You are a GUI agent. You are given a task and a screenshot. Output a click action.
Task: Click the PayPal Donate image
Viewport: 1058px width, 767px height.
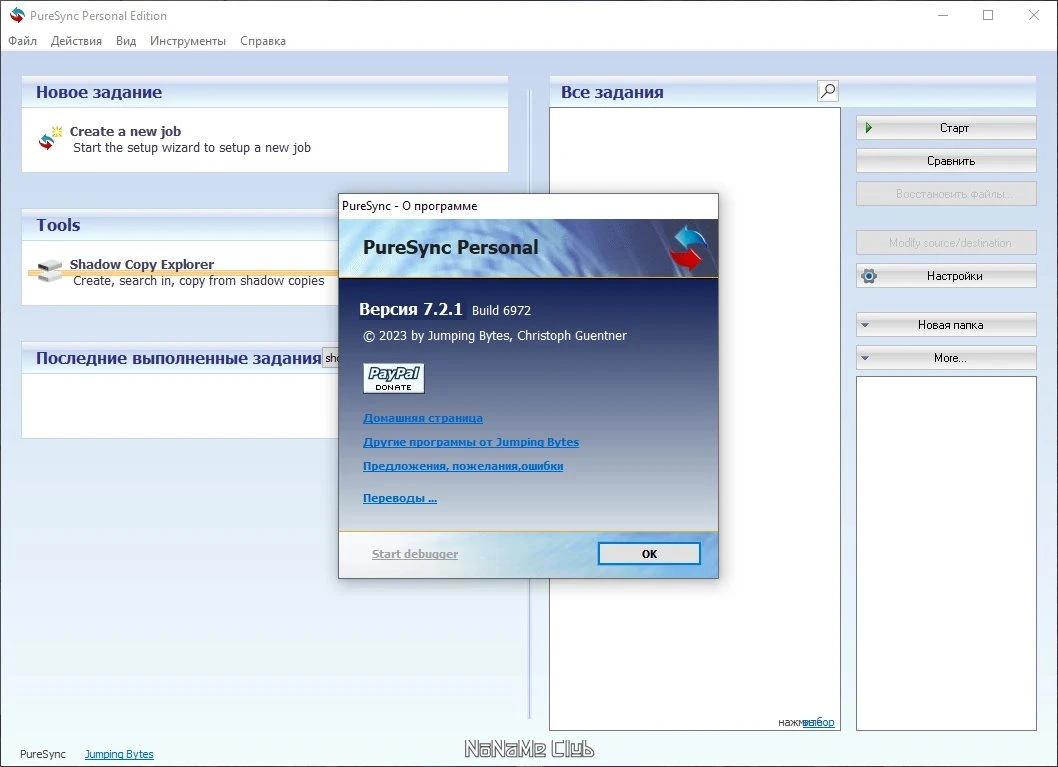click(393, 378)
